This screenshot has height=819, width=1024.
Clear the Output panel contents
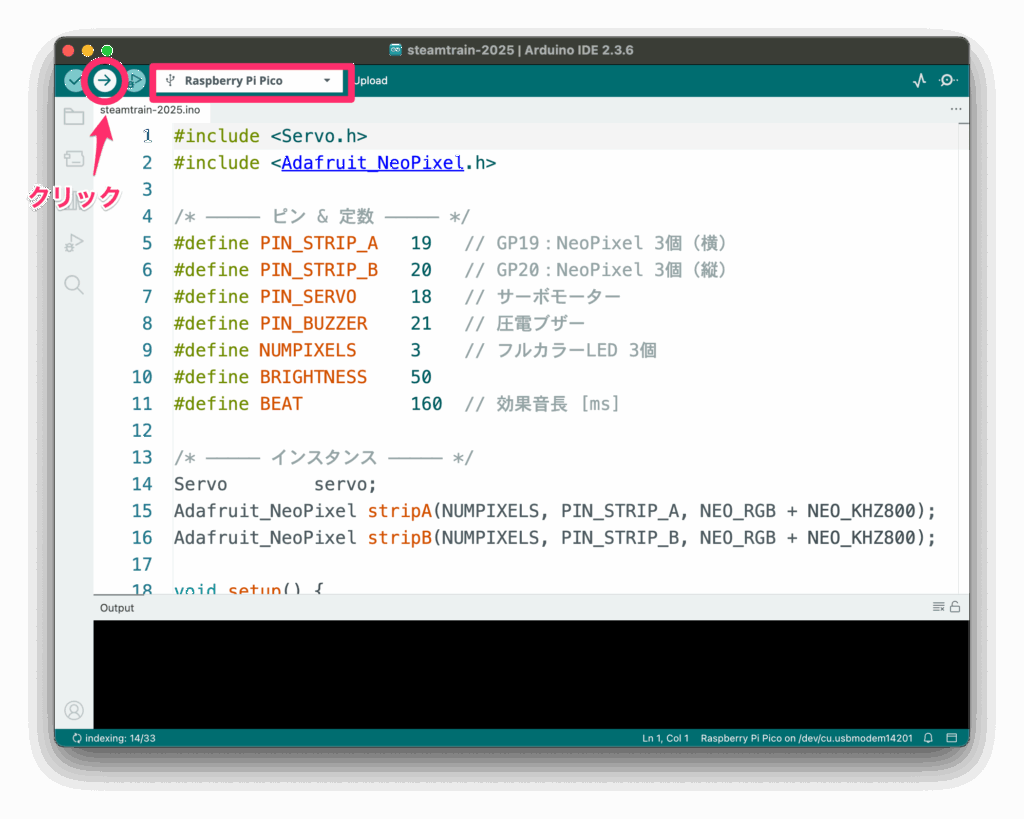[x=938, y=607]
